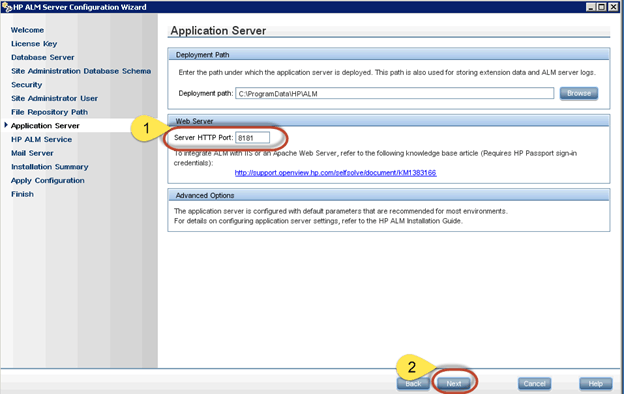
Task: Select the License Key step
Action: 34,44
